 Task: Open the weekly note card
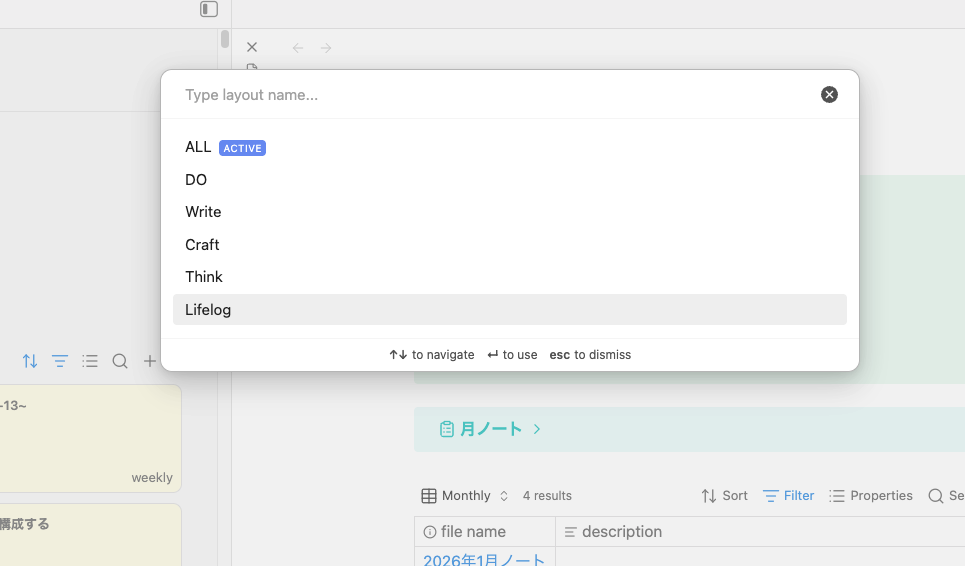point(90,439)
